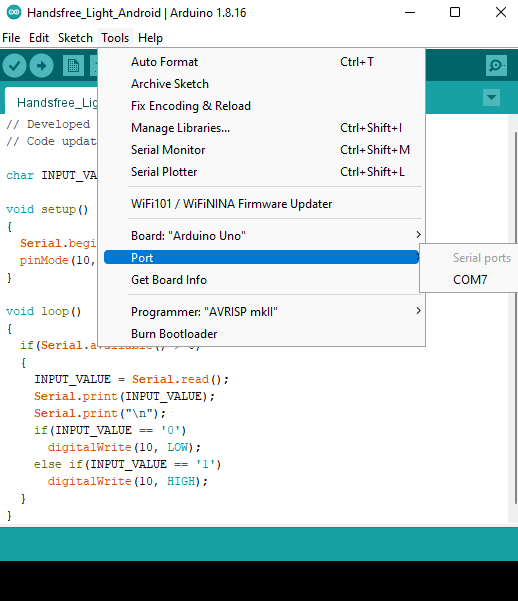The image size is (518, 601).
Task: Click the "Serial ports" submenu header
Action: (x=482, y=258)
